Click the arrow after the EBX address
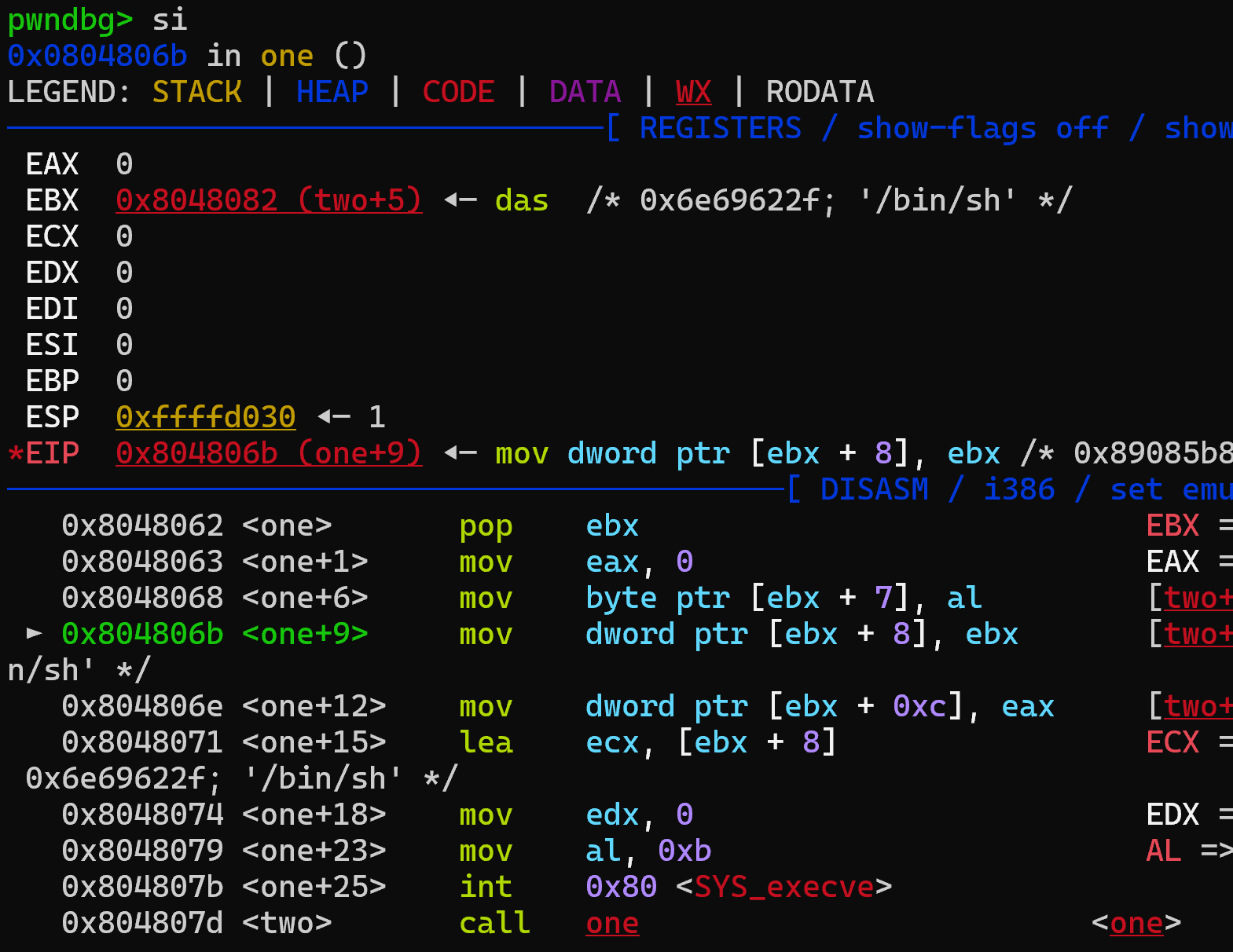 coord(460,200)
